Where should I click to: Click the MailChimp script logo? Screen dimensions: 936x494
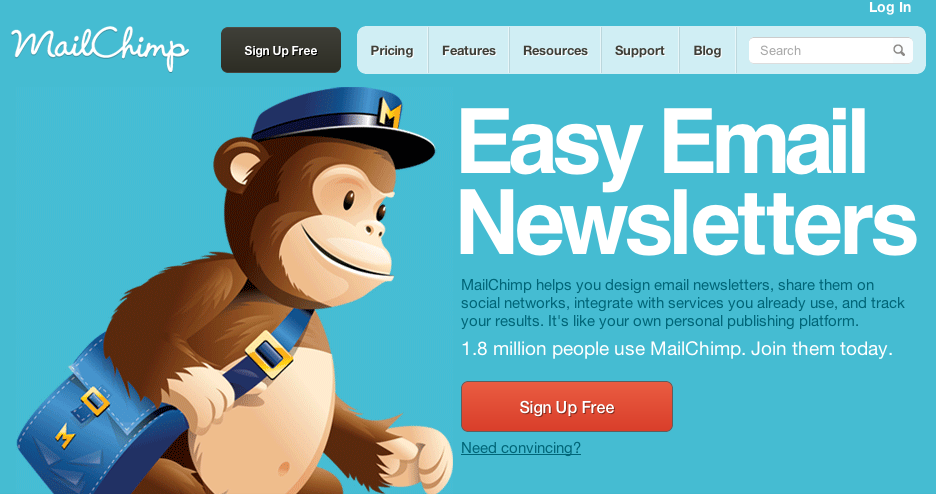100,50
